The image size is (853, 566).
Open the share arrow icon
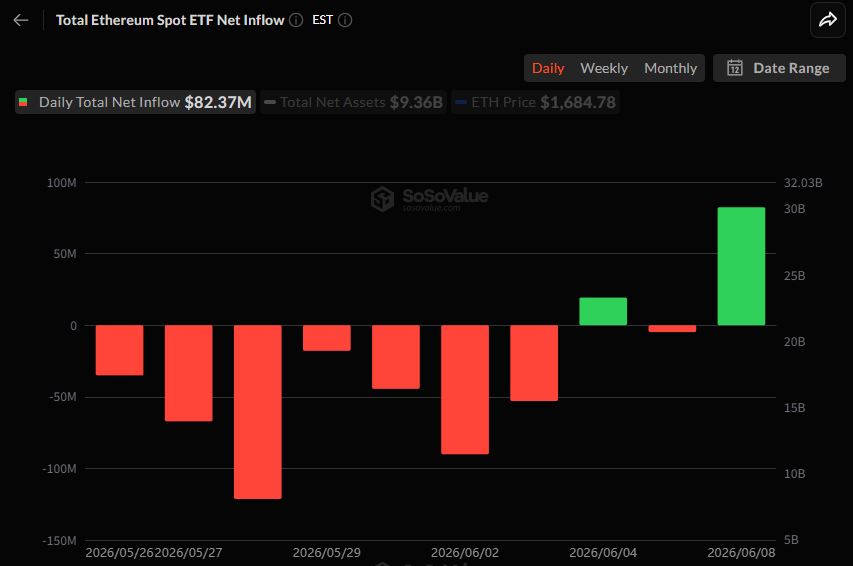click(827, 20)
